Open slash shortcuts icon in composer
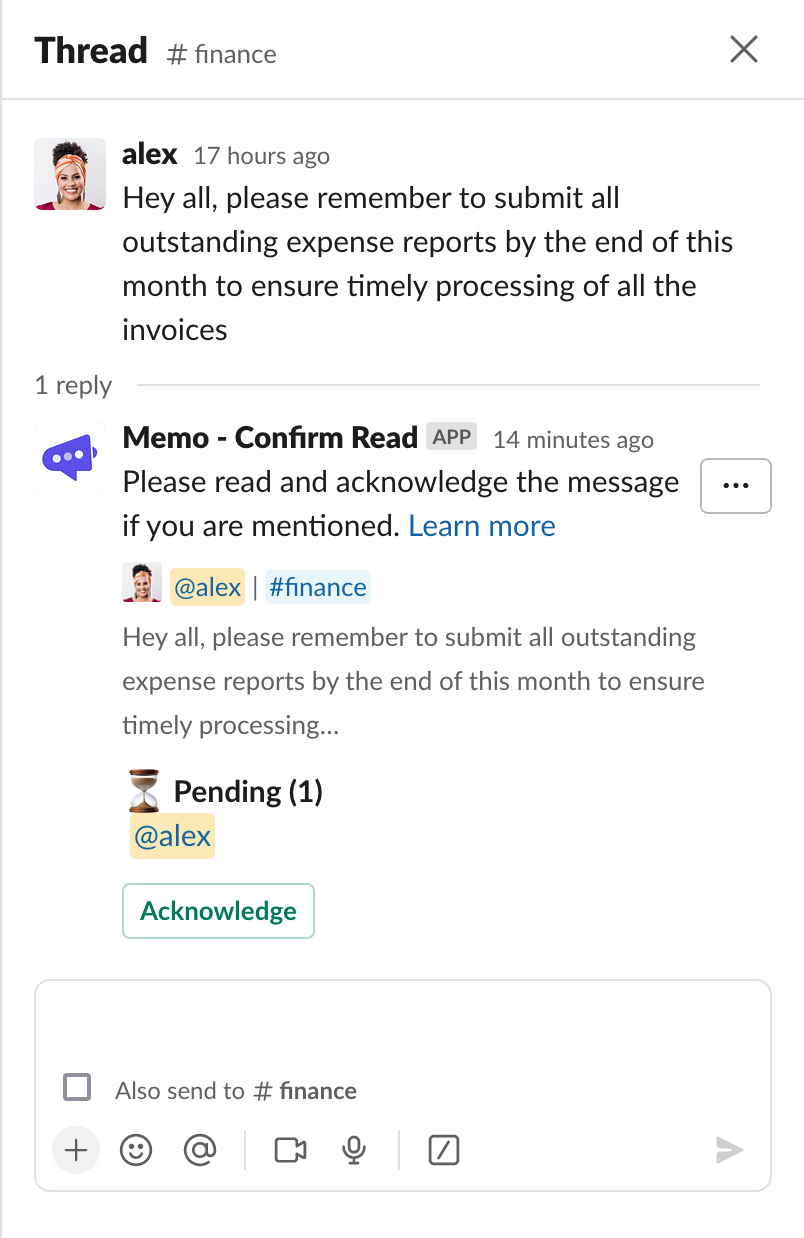This screenshot has width=804, height=1238. (443, 1151)
